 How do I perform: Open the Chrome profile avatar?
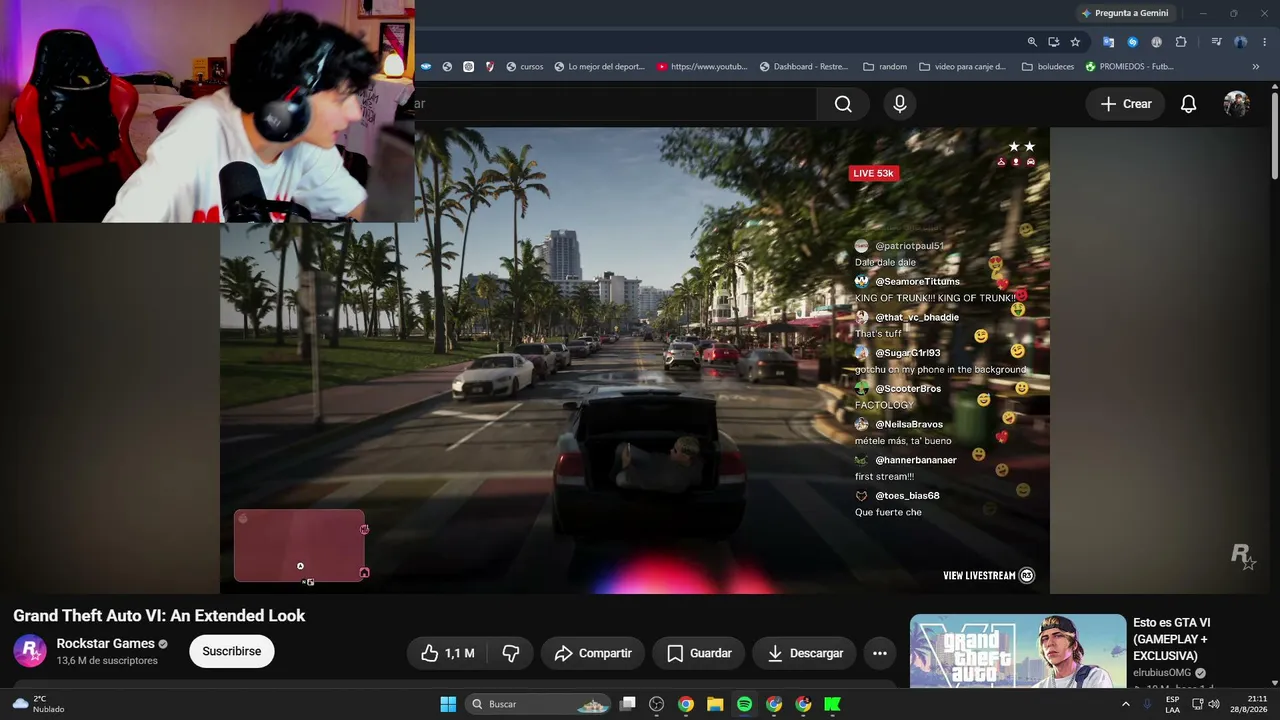[x=1240, y=42]
